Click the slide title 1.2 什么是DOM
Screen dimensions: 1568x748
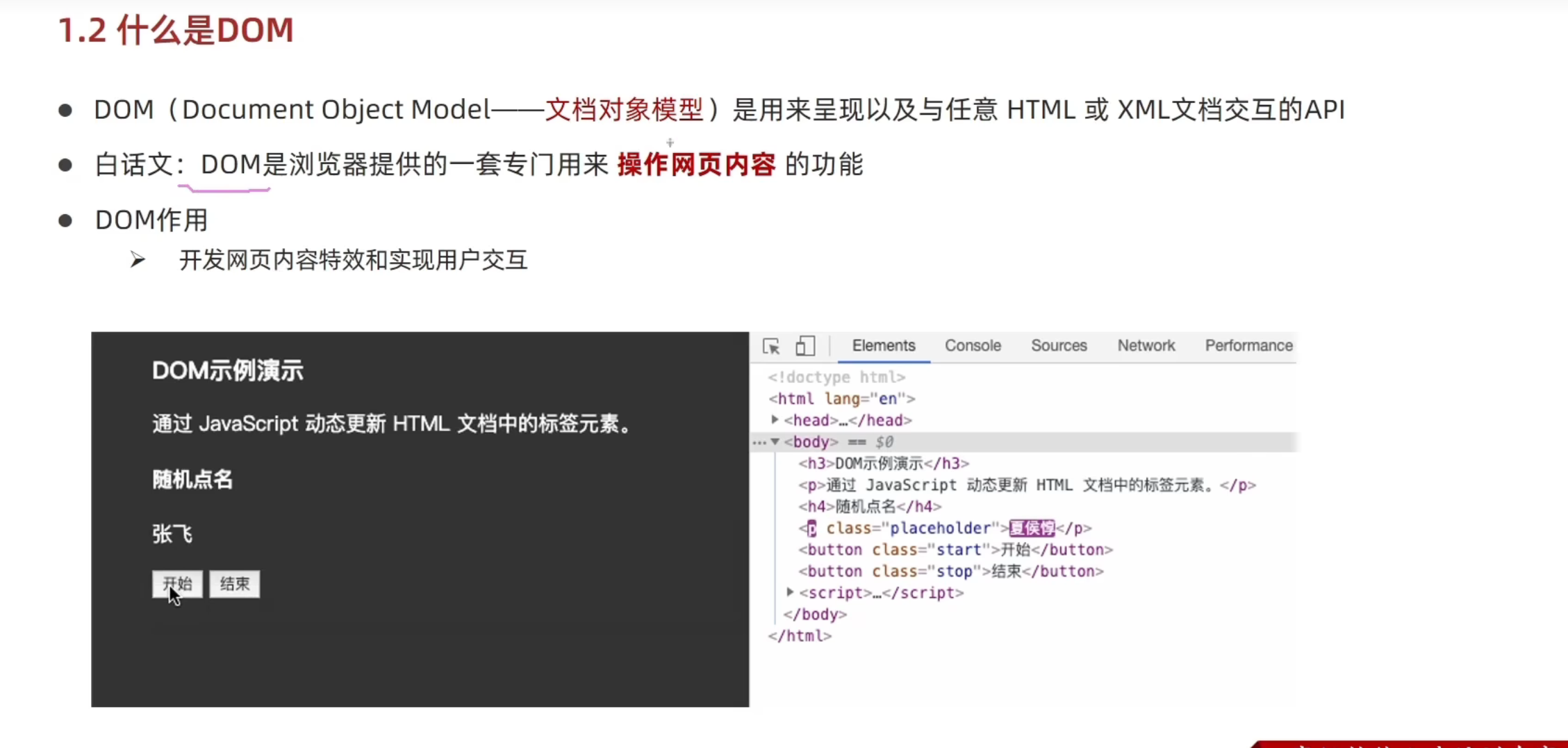coord(176,31)
